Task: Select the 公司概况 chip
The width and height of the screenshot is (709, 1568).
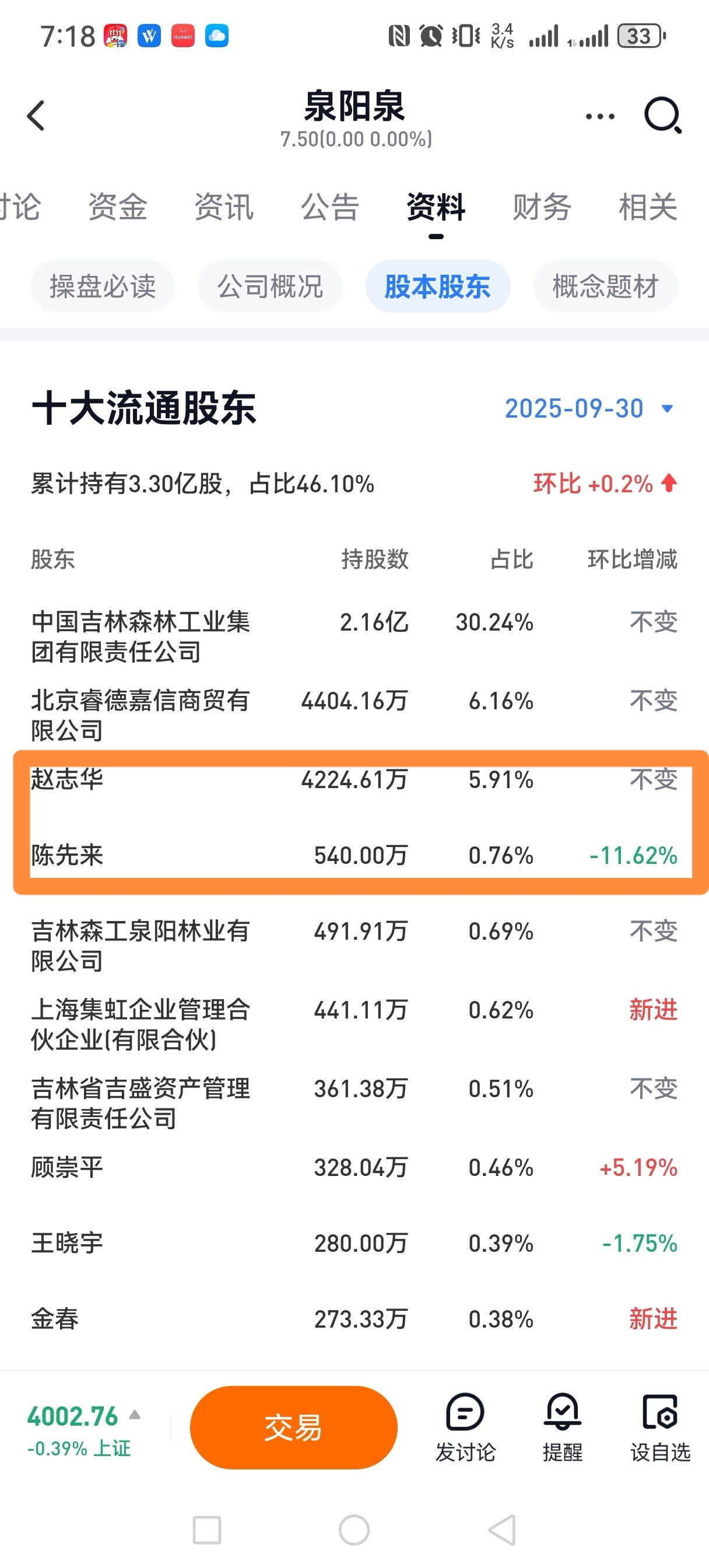Action: [x=270, y=286]
